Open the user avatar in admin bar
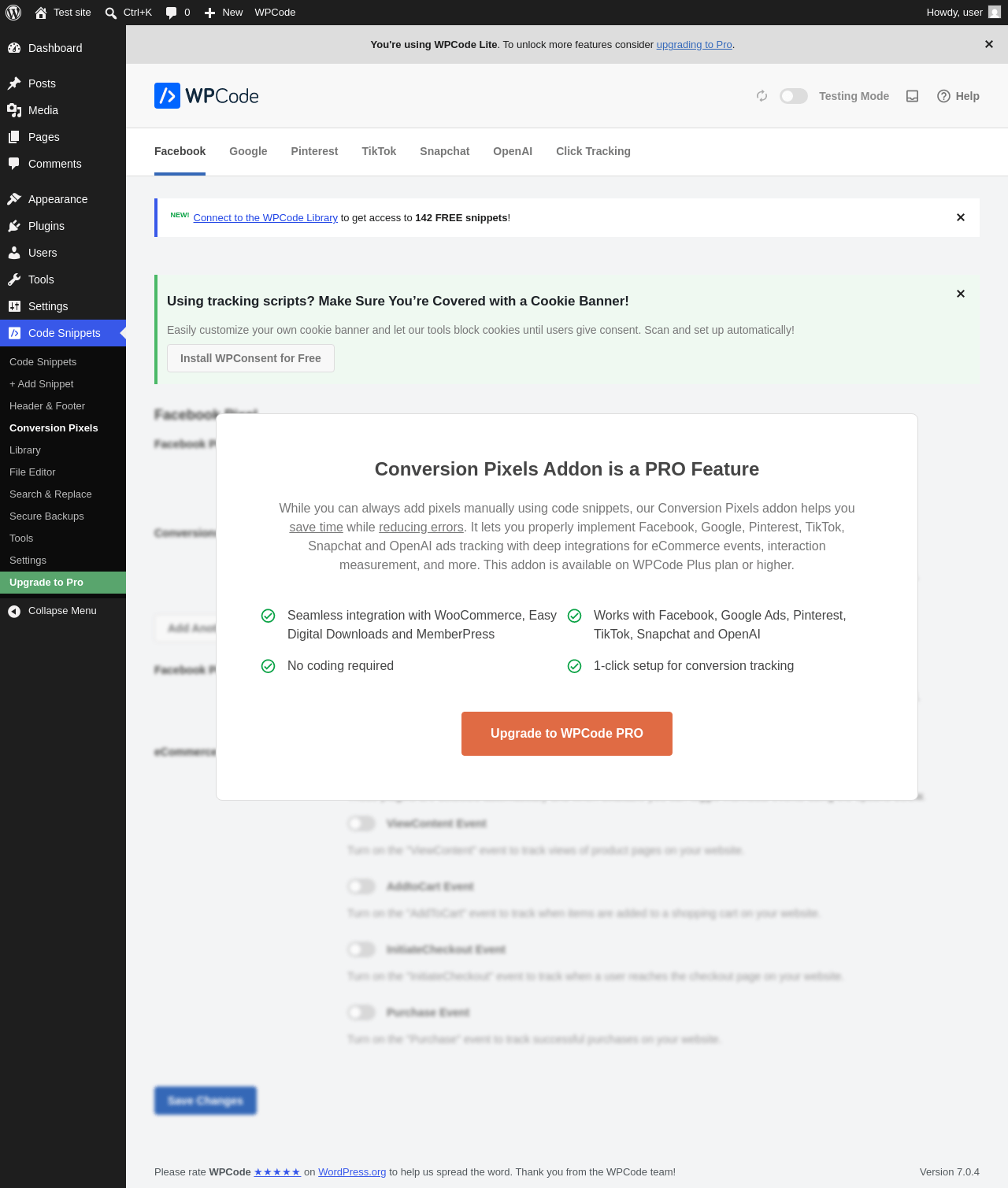 [x=995, y=13]
